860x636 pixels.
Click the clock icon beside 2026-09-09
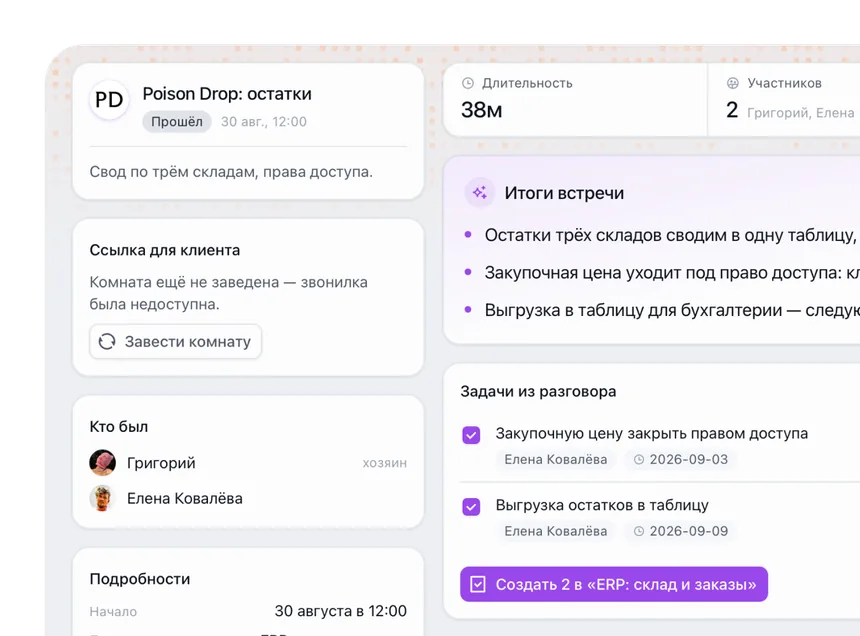point(639,531)
